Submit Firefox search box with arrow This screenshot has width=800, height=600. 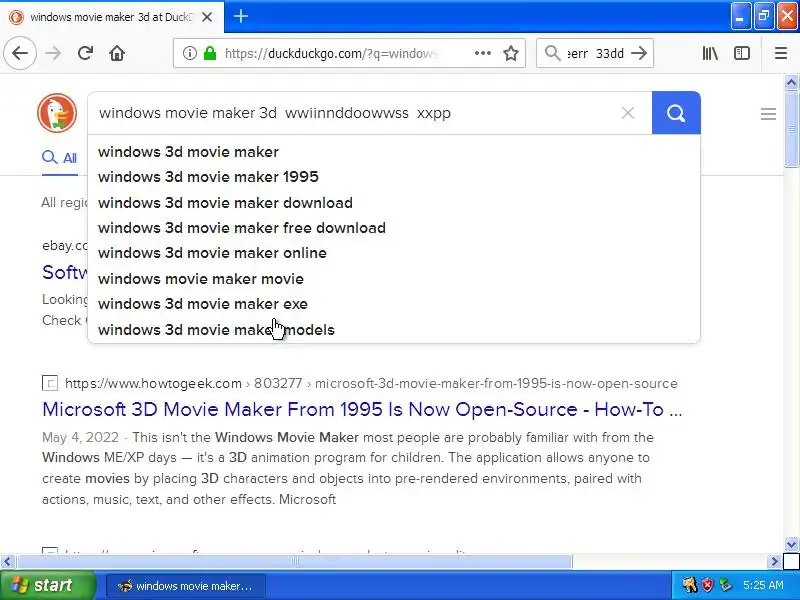point(639,53)
